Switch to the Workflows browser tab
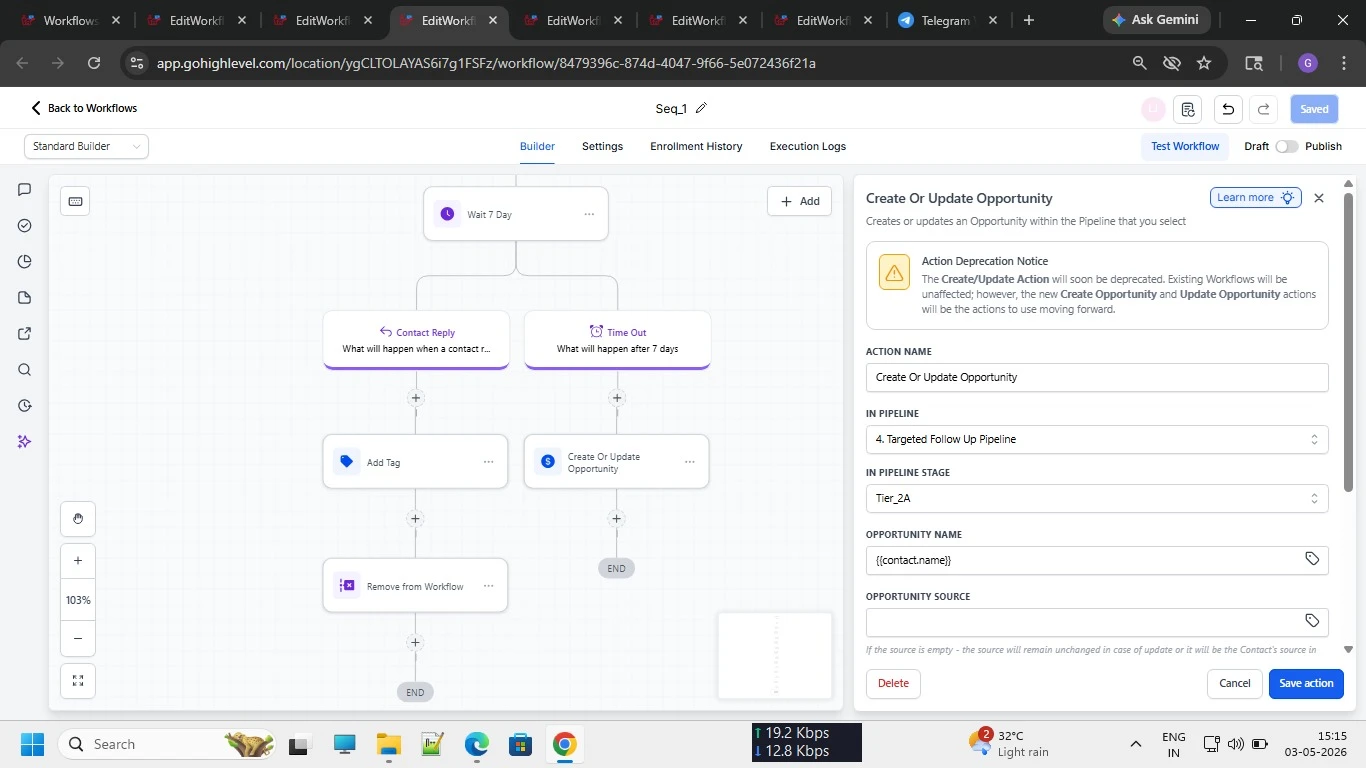1366x768 pixels. tap(70, 20)
